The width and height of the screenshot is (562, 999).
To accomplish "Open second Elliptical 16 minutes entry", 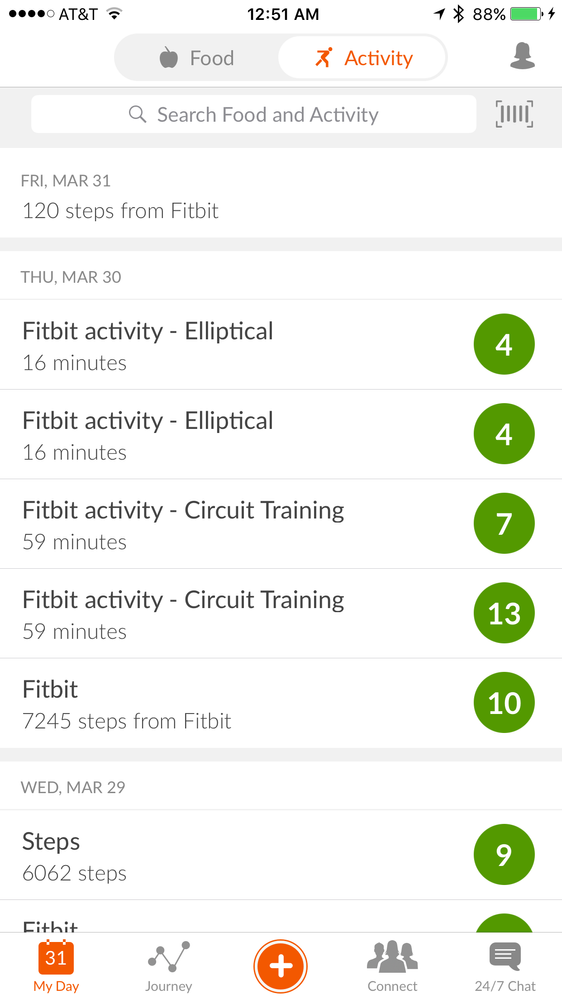I will tap(281, 434).
